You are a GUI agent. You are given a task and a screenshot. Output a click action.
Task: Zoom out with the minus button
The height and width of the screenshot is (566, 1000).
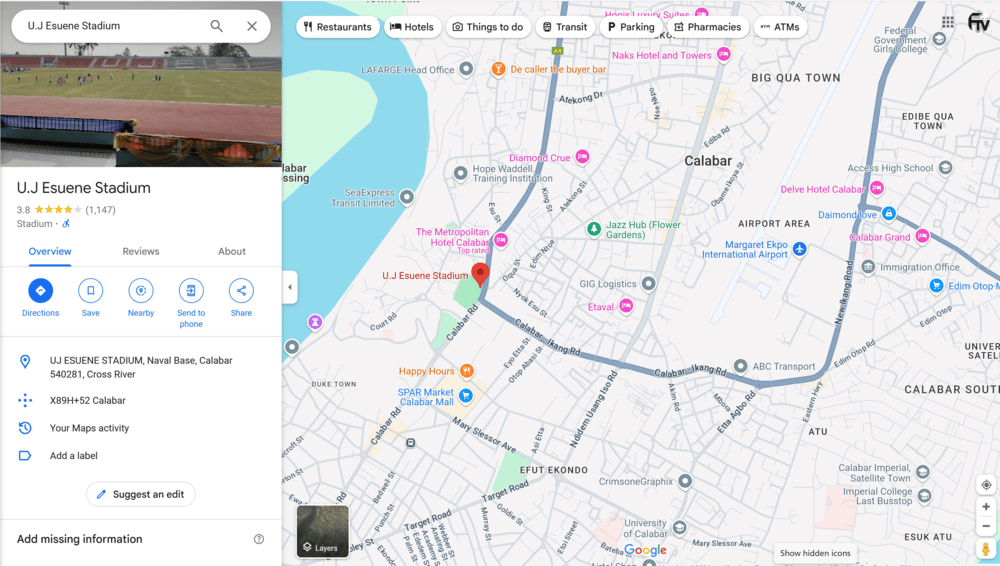click(986, 526)
